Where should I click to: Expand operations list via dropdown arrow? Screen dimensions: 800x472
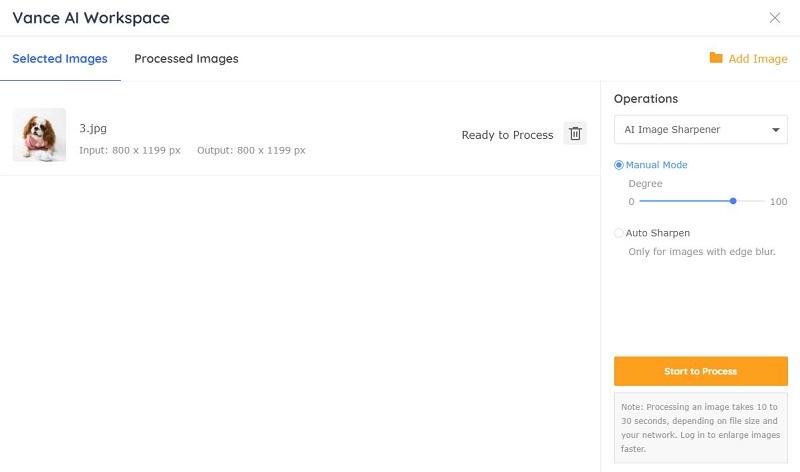776,130
